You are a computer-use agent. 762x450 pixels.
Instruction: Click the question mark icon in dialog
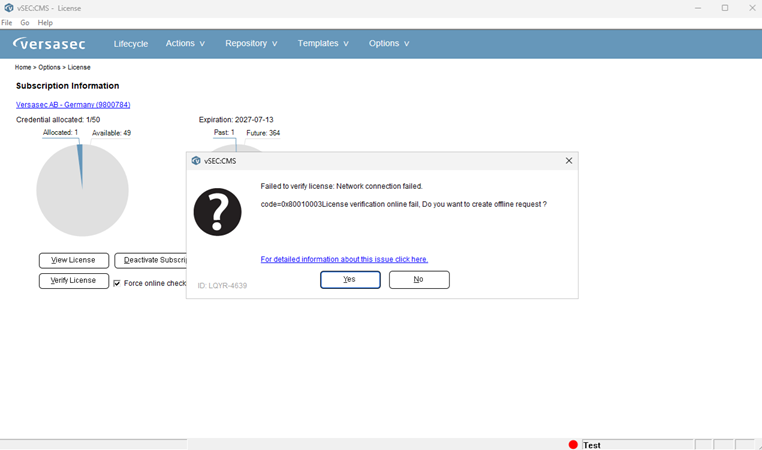click(x=217, y=212)
